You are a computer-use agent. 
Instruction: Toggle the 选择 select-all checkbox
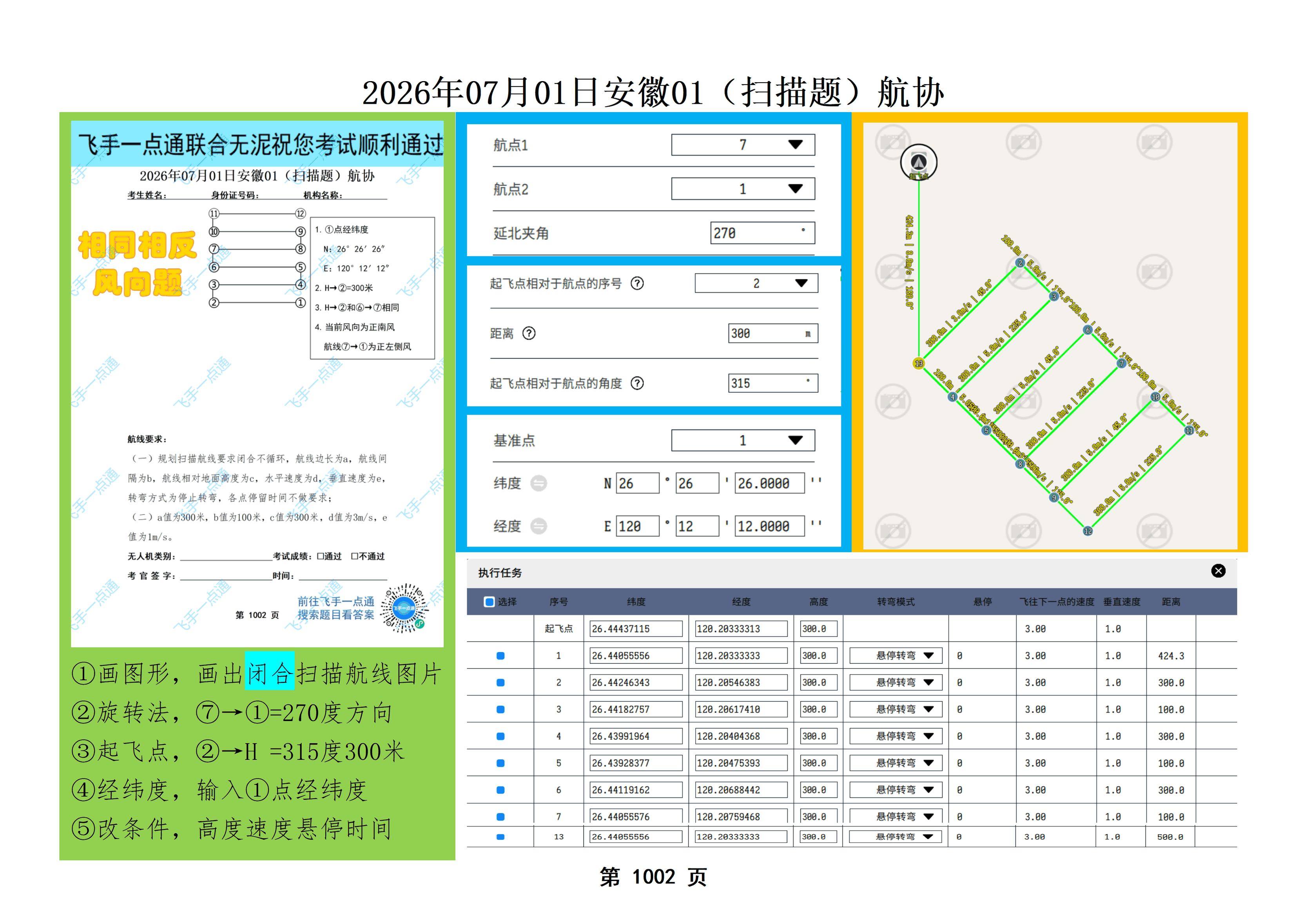pyautogui.click(x=489, y=602)
